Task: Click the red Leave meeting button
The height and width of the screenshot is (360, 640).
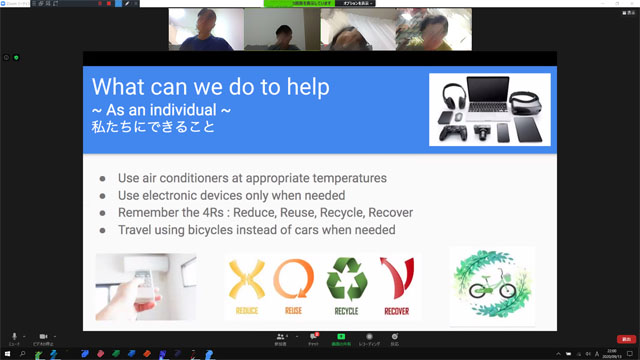Action: point(626,339)
